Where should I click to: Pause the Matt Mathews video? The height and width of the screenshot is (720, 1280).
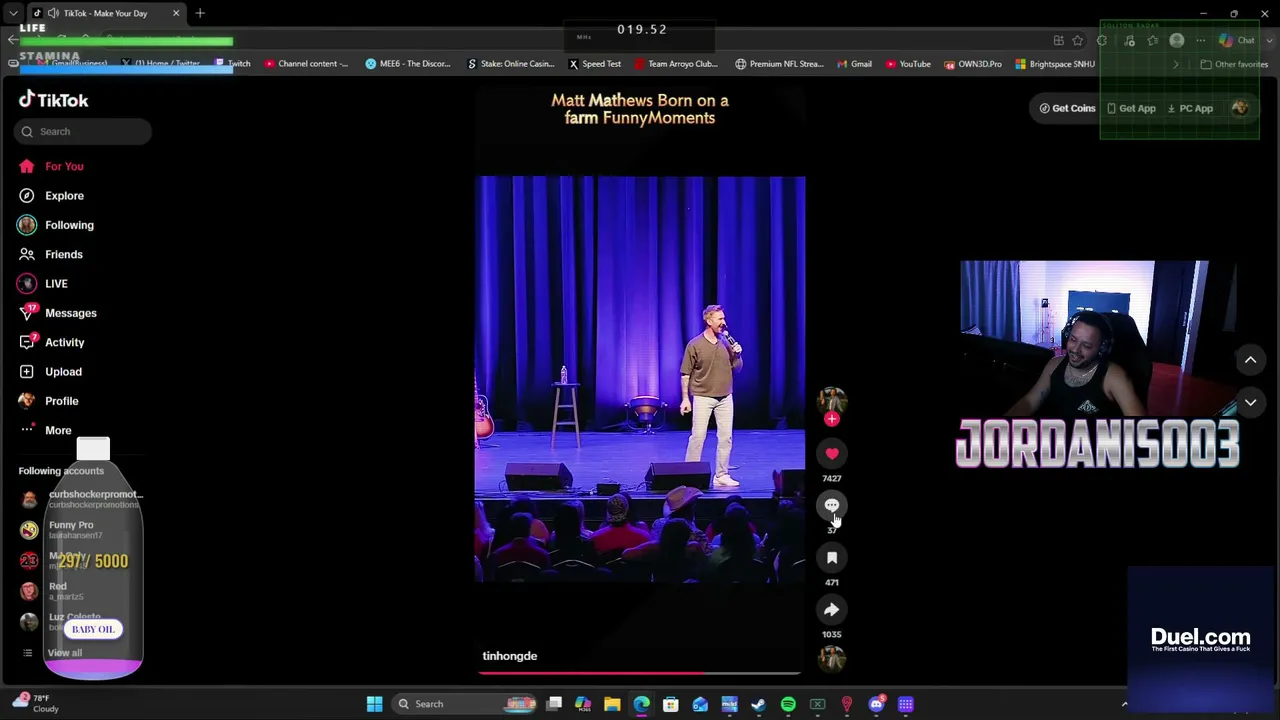tap(640, 380)
